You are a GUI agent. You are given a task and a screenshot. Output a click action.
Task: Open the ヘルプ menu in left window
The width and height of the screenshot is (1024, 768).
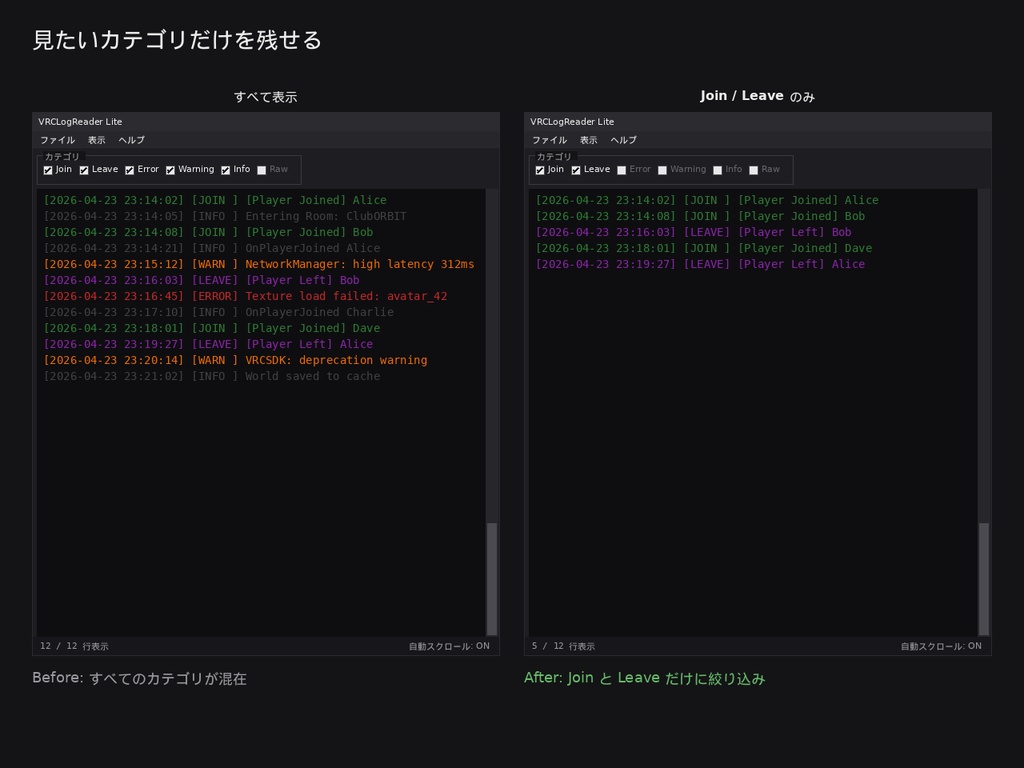[131, 140]
